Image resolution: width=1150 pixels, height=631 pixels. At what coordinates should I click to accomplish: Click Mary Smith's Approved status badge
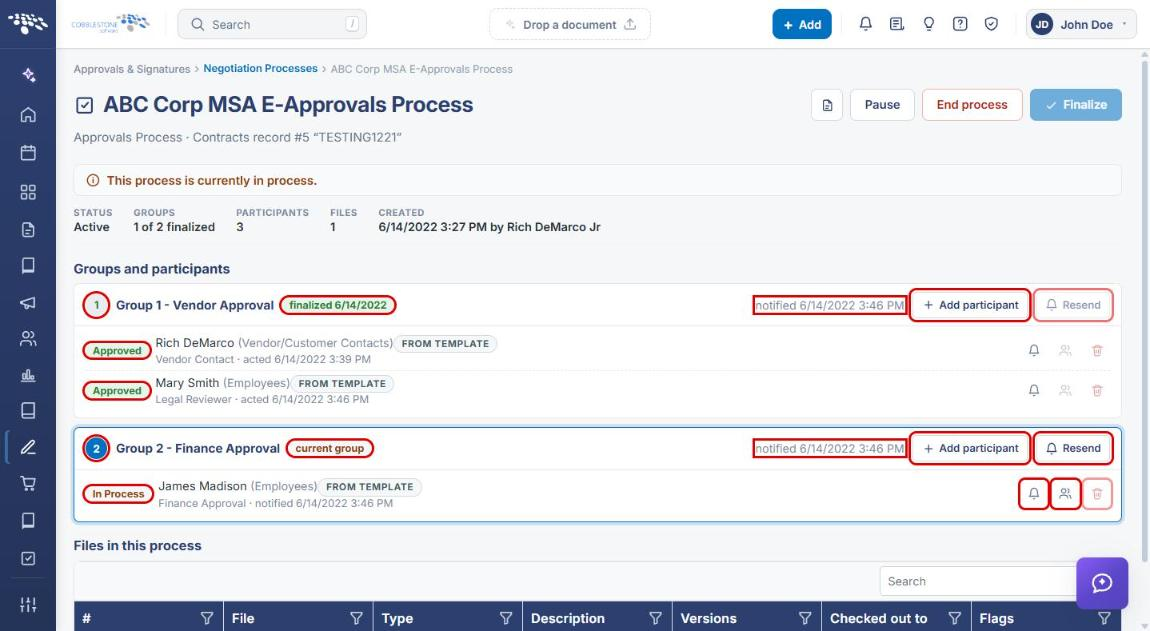click(117, 390)
